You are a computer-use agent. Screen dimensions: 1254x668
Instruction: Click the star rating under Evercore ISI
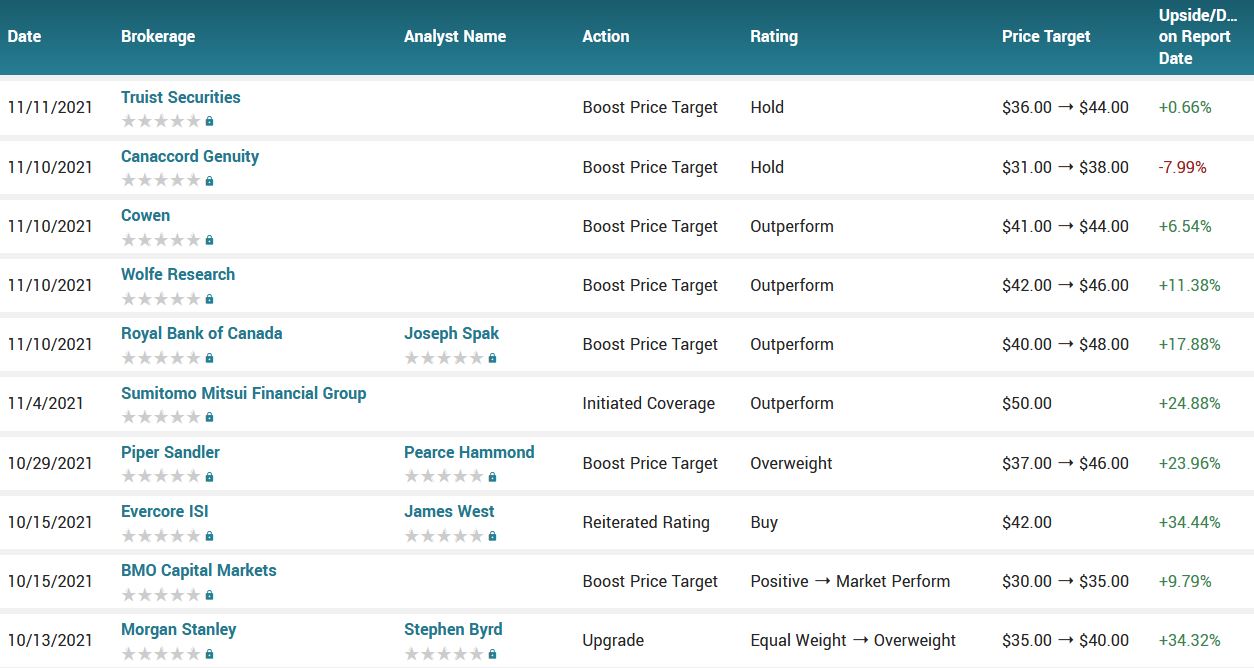click(161, 536)
